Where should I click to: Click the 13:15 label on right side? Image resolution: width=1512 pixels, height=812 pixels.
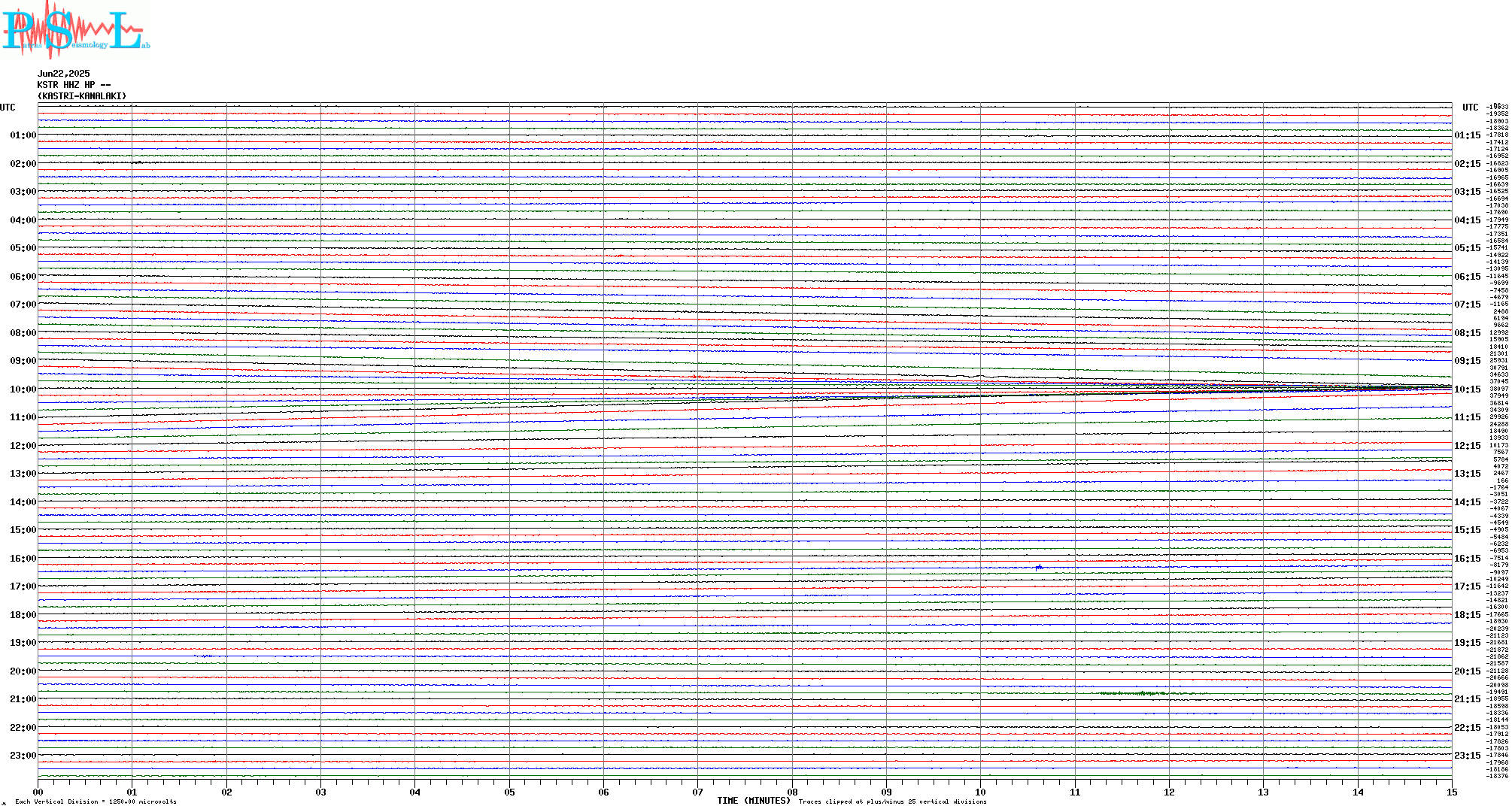[x=1468, y=474]
